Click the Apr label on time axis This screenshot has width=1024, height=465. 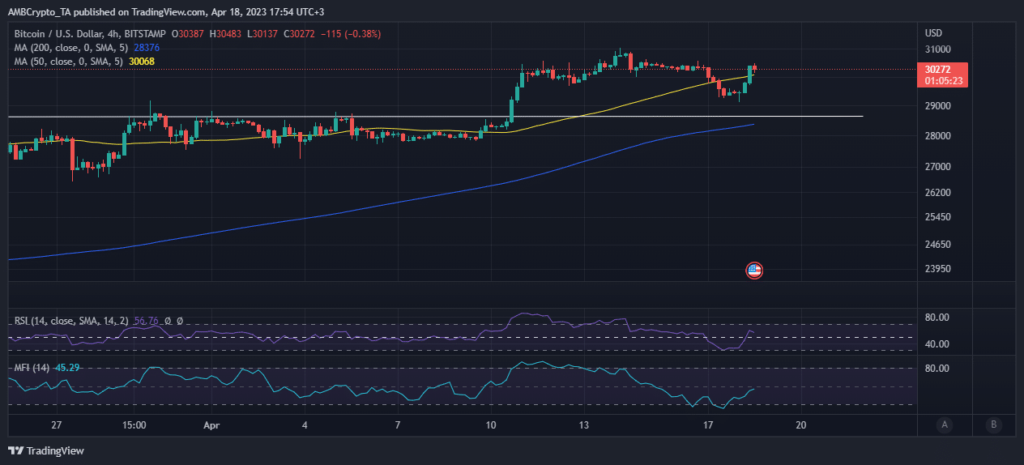coord(212,424)
